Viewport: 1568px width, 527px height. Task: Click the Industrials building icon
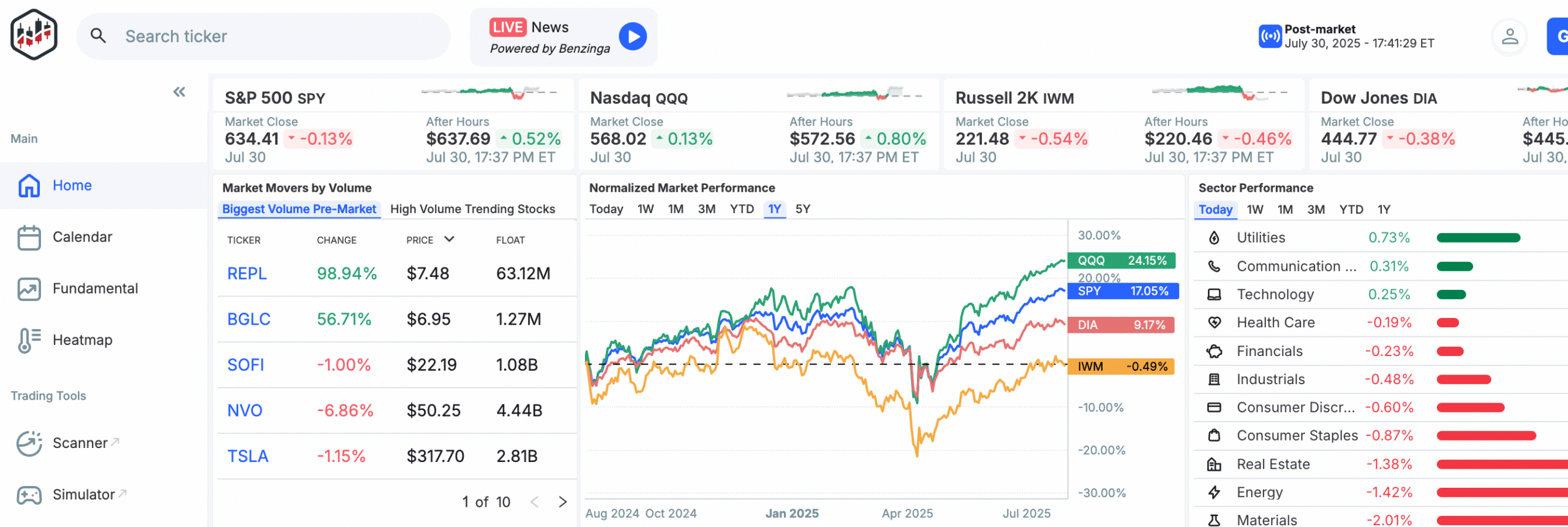coord(1214,379)
